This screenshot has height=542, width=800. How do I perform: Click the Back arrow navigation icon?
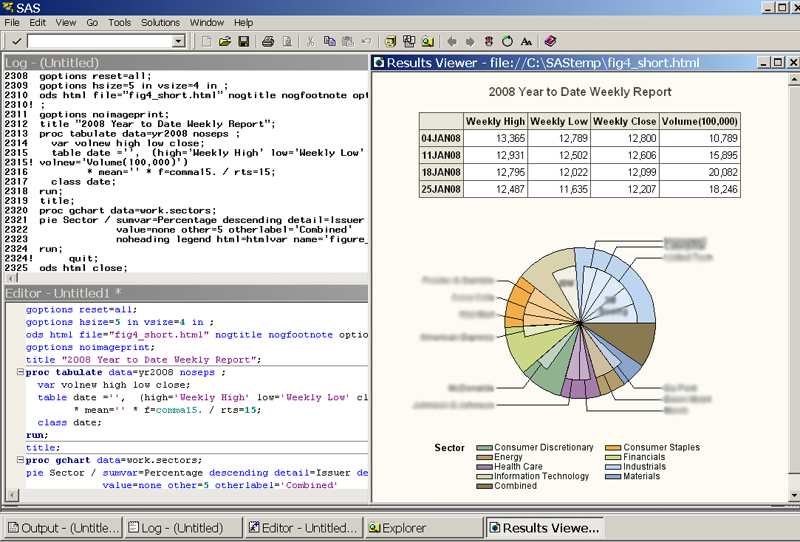451,41
